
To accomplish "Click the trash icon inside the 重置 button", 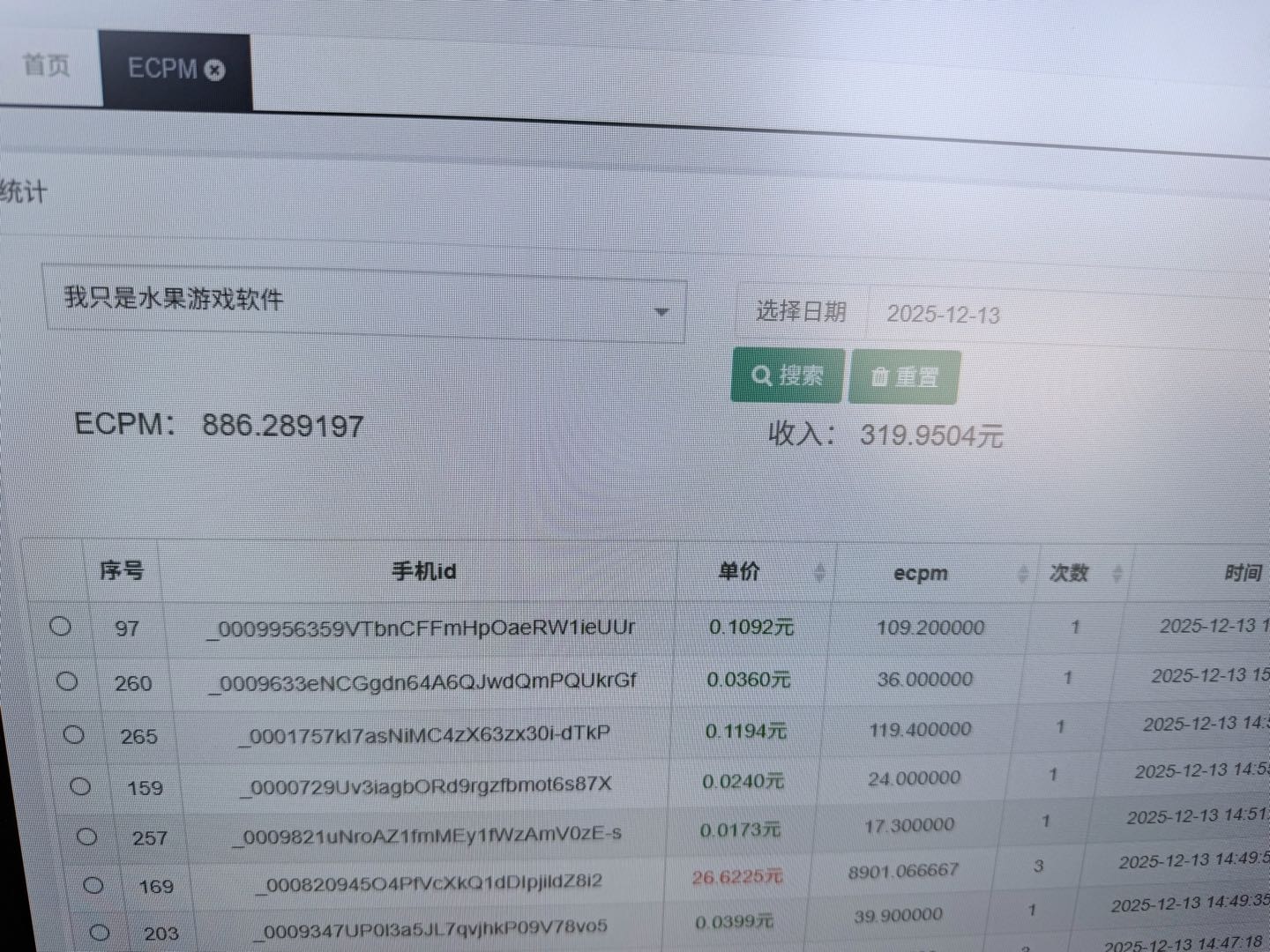I will click(x=879, y=376).
